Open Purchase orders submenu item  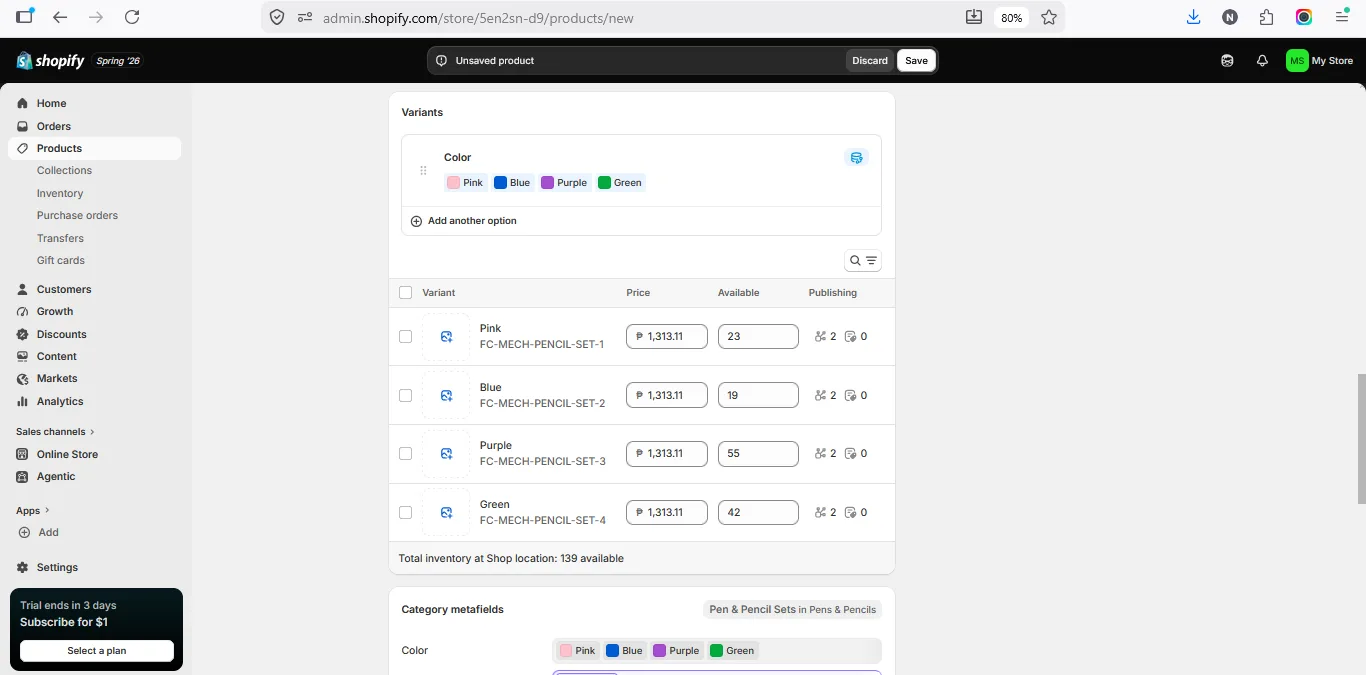pyautogui.click(x=77, y=215)
